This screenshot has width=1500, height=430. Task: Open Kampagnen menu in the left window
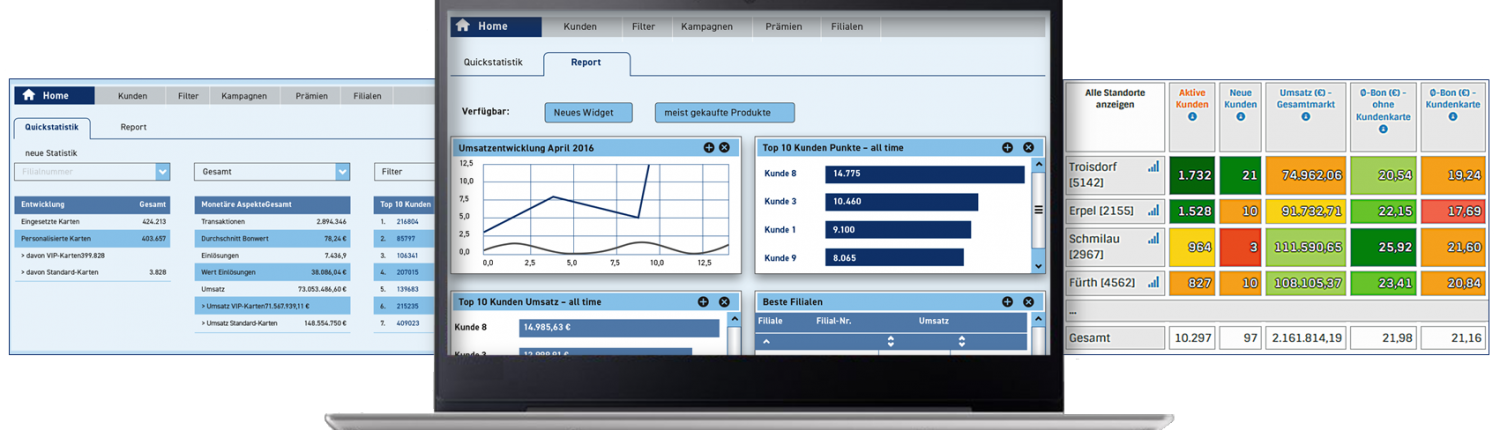tap(244, 96)
